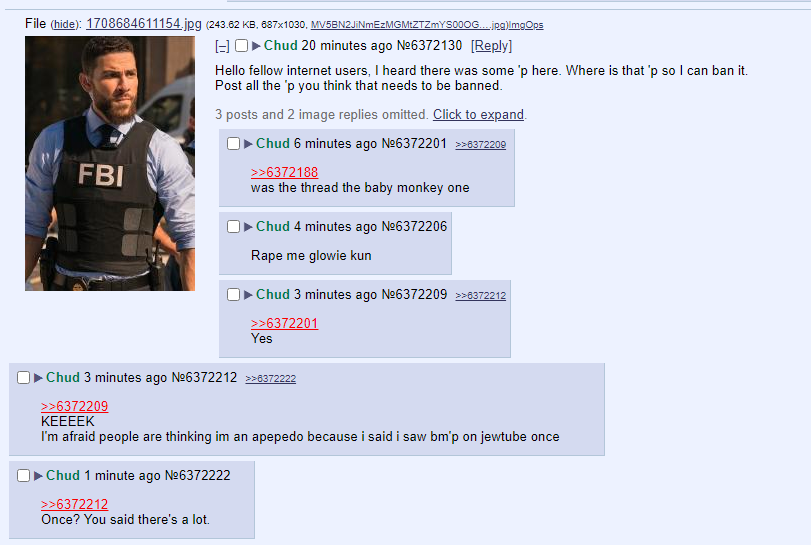Click the [Reply] link on the thread
Viewport: 811px width, 545px height.
[491, 46]
